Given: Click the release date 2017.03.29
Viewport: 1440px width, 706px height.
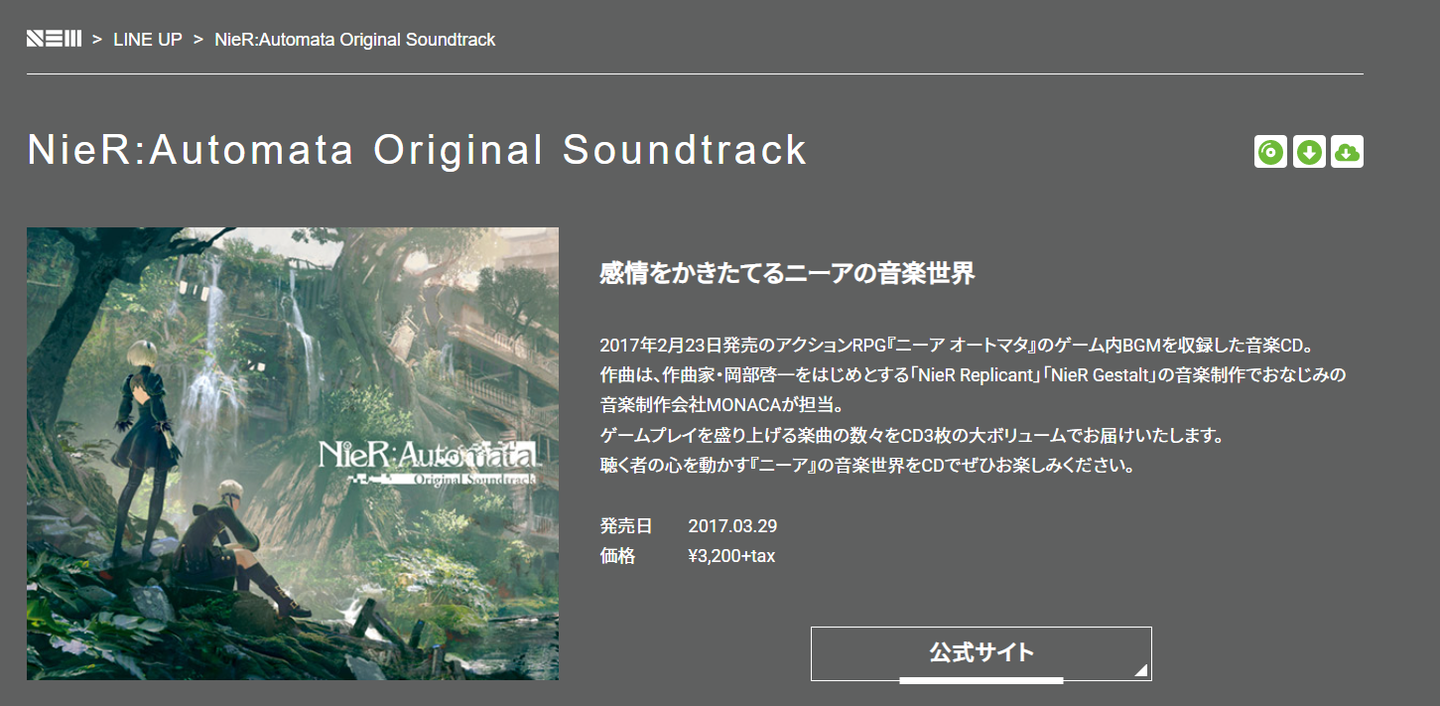Looking at the screenshot, I should tap(733, 526).
